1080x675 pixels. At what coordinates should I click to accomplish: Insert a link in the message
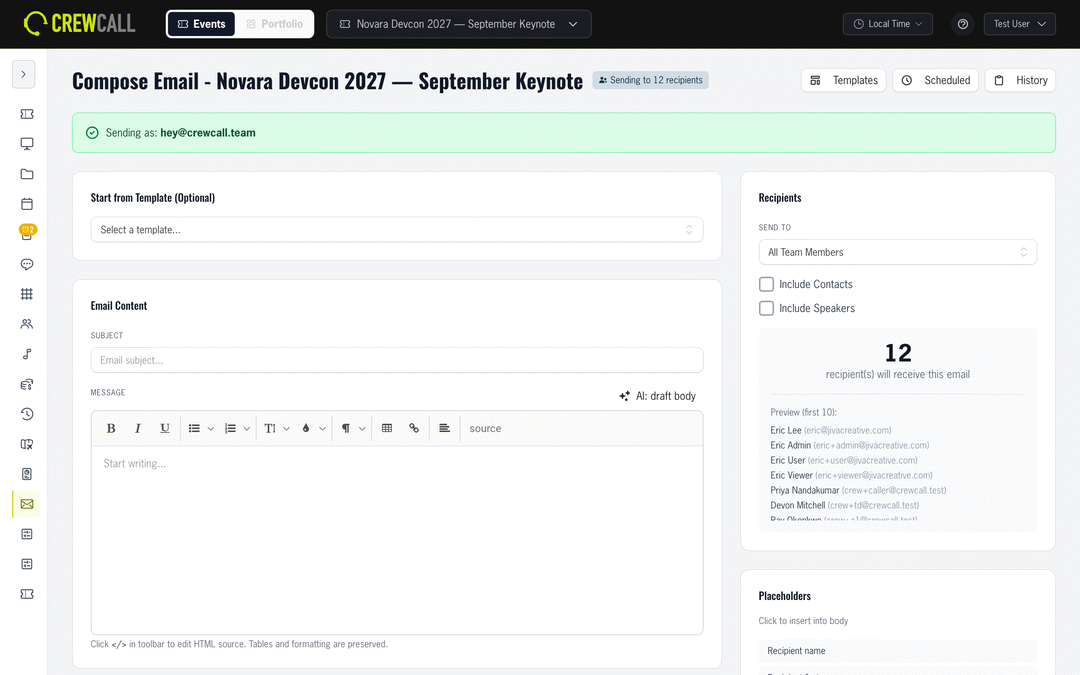[414, 428]
